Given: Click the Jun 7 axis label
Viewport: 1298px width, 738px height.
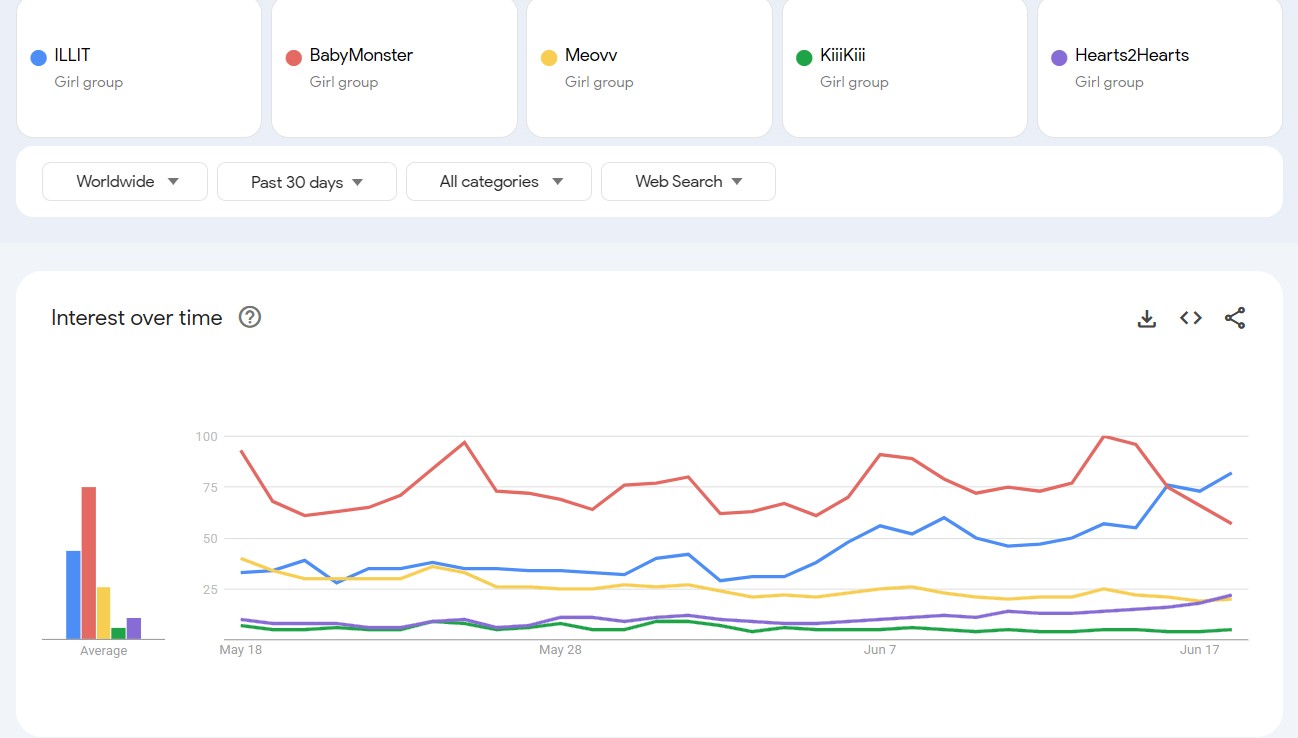Looking at the screenshot, I should 880,650.
